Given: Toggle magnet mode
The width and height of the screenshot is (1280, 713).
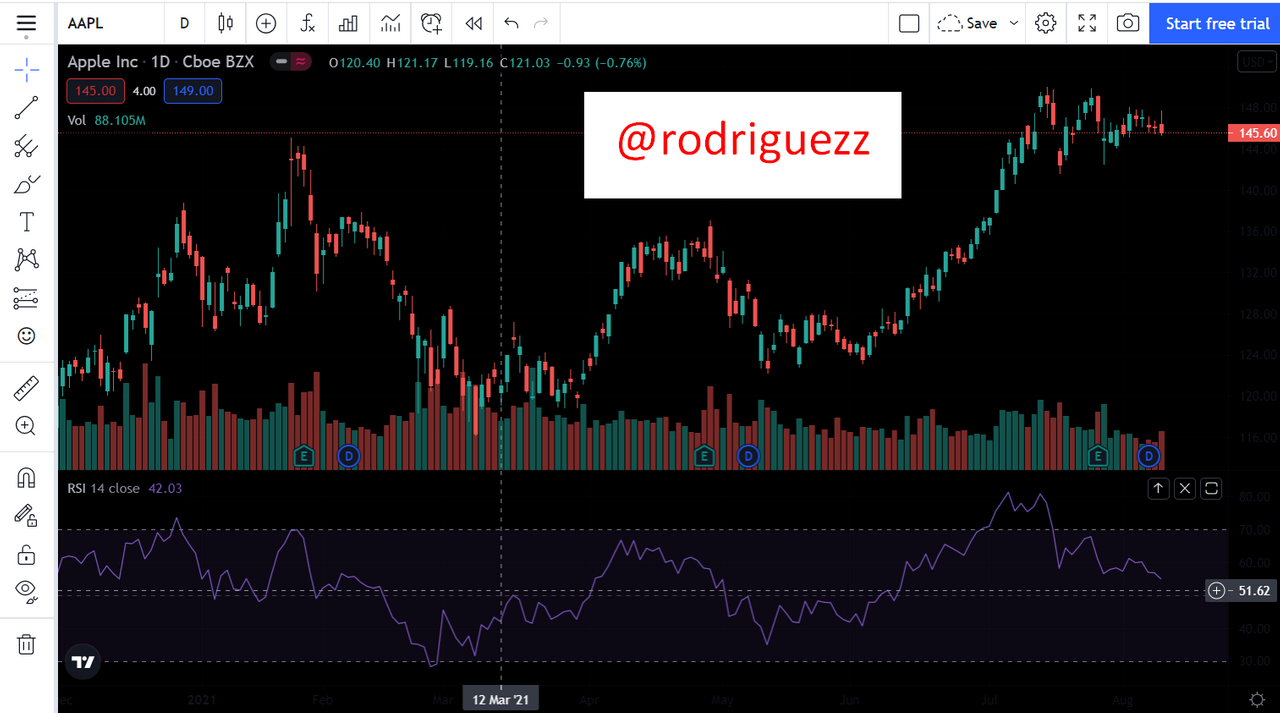Looking at the screenshot, I should [x=27, y=478].
